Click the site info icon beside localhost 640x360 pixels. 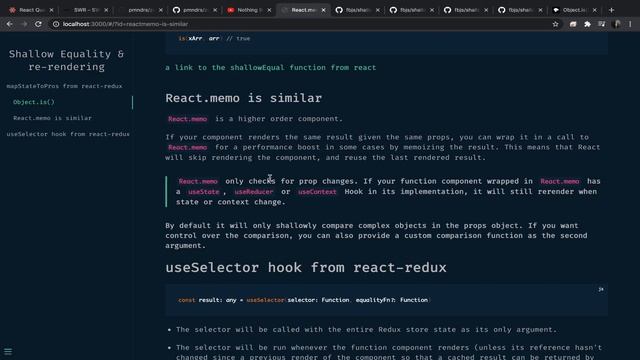(56, 24)
